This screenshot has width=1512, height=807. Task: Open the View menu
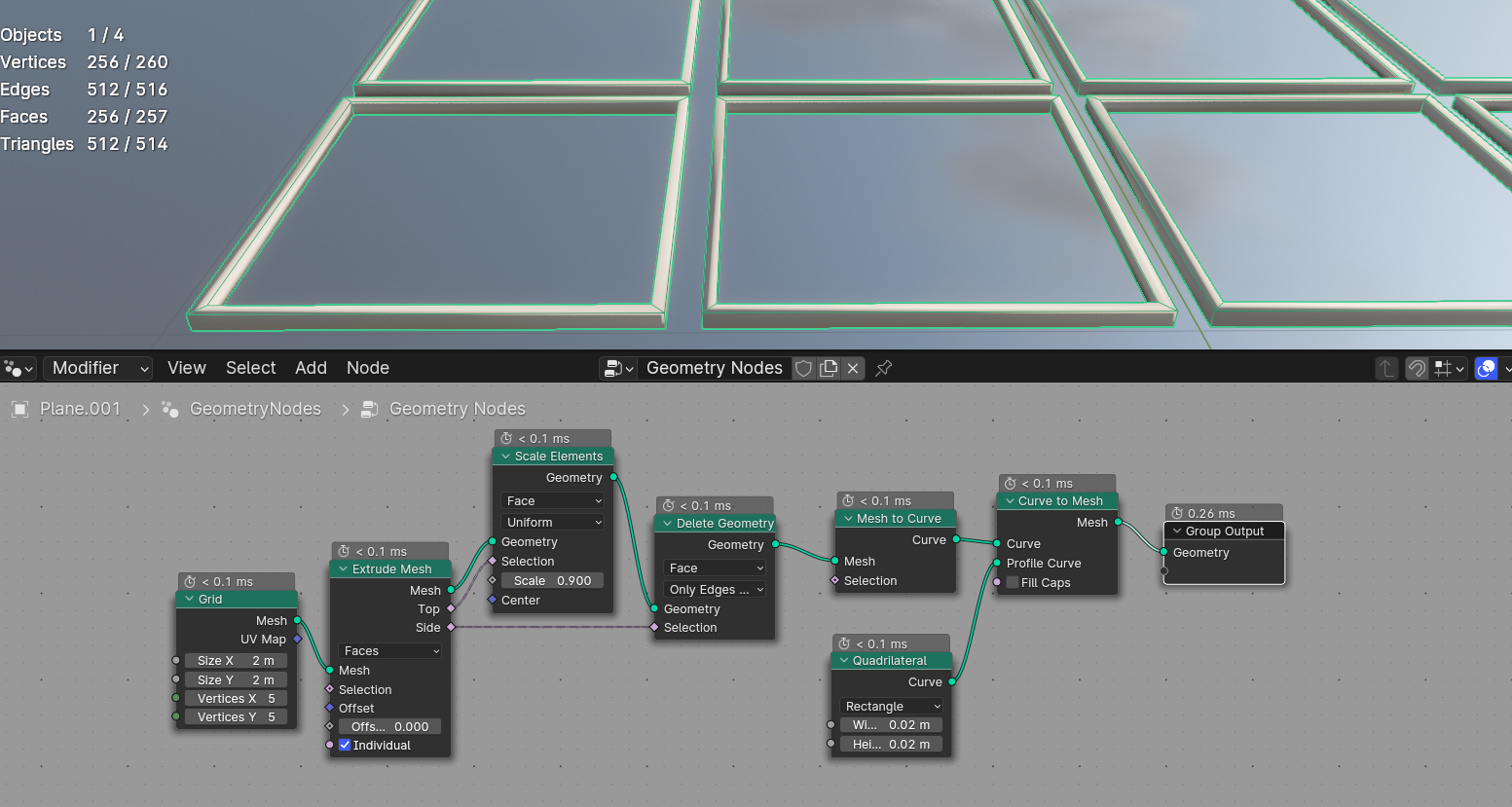coord(186,368)
